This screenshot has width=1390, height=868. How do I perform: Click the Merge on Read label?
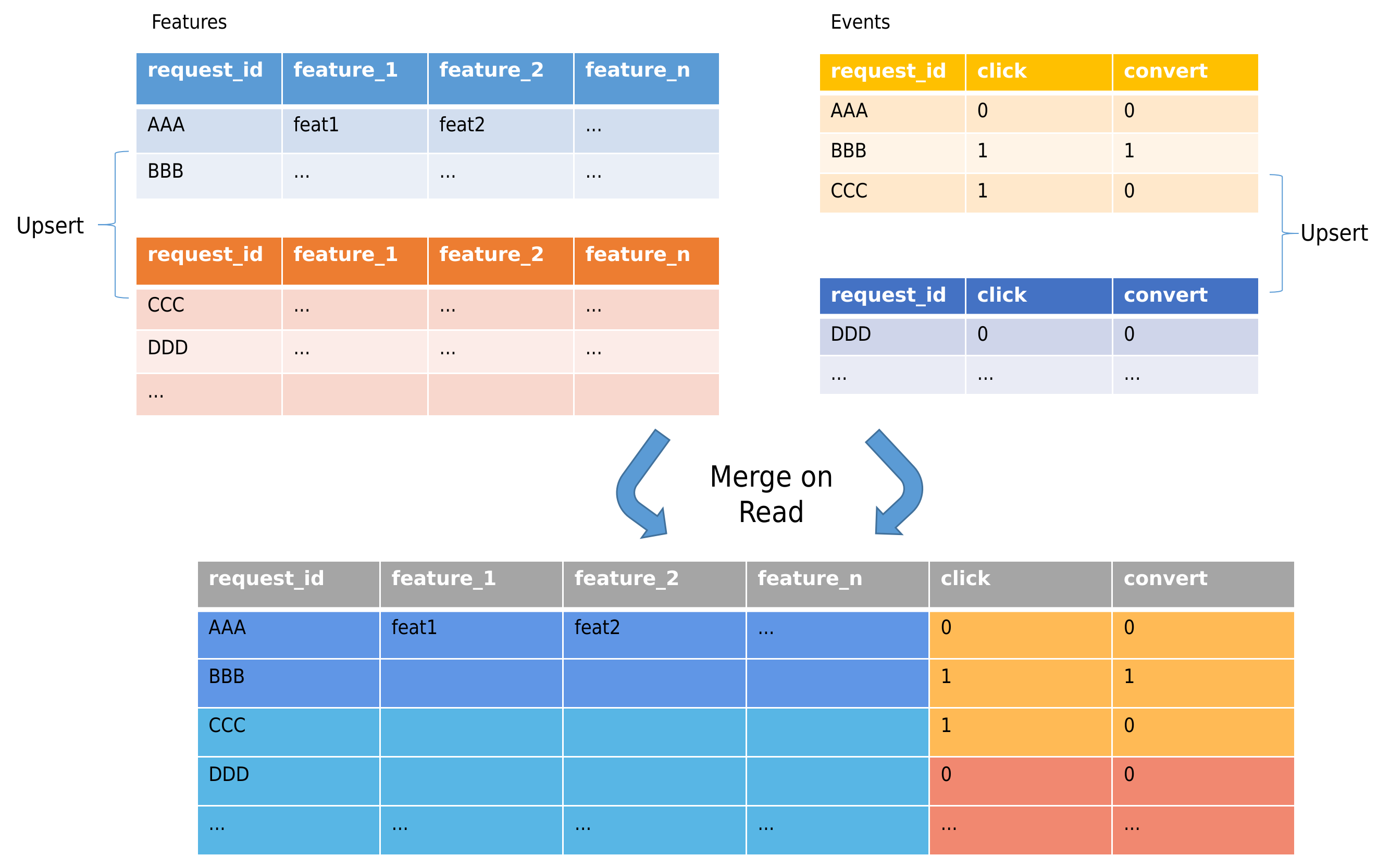click(x=771, y=494)
